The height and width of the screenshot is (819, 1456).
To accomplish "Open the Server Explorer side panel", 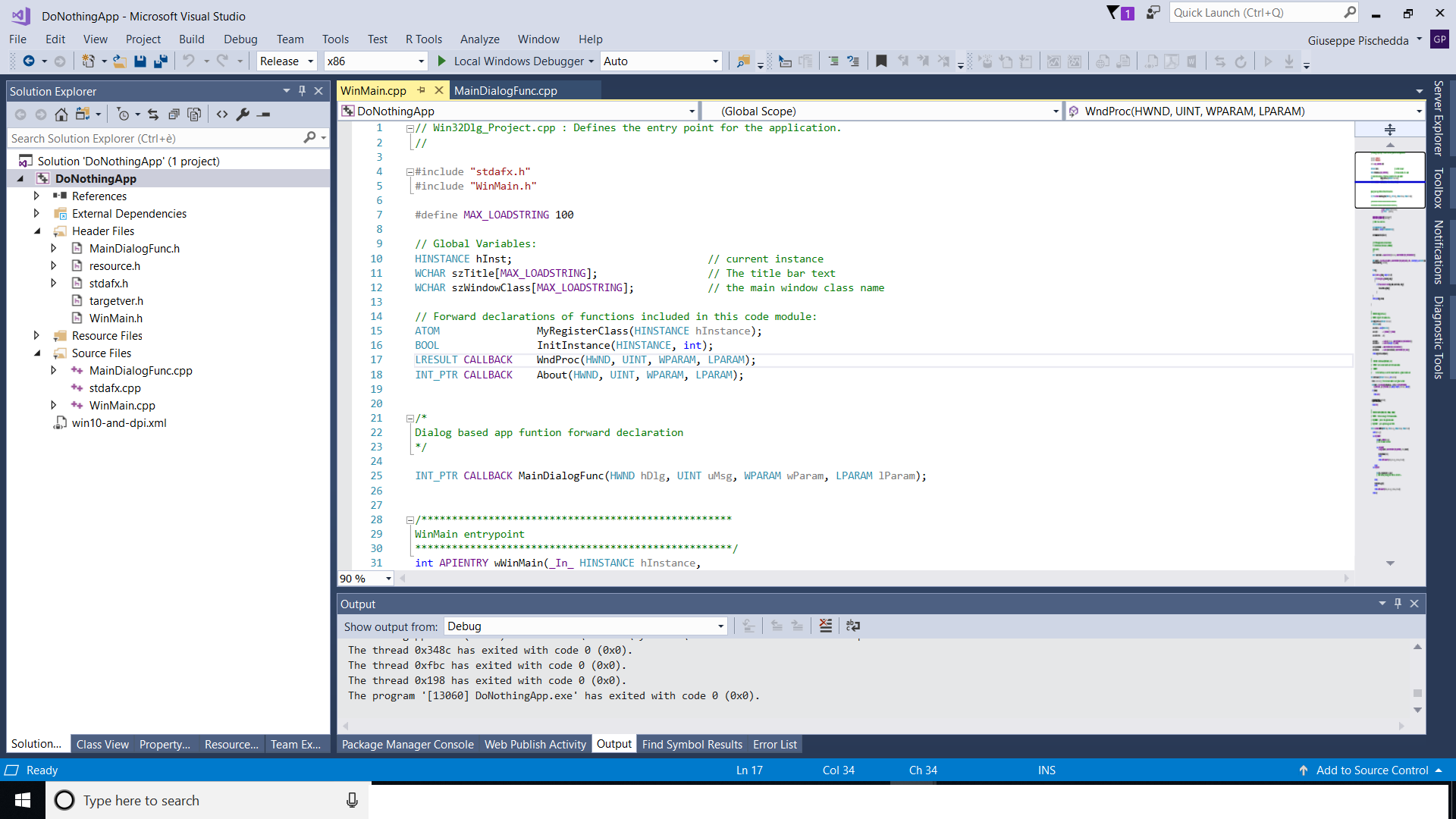I will pos(1438,118).
